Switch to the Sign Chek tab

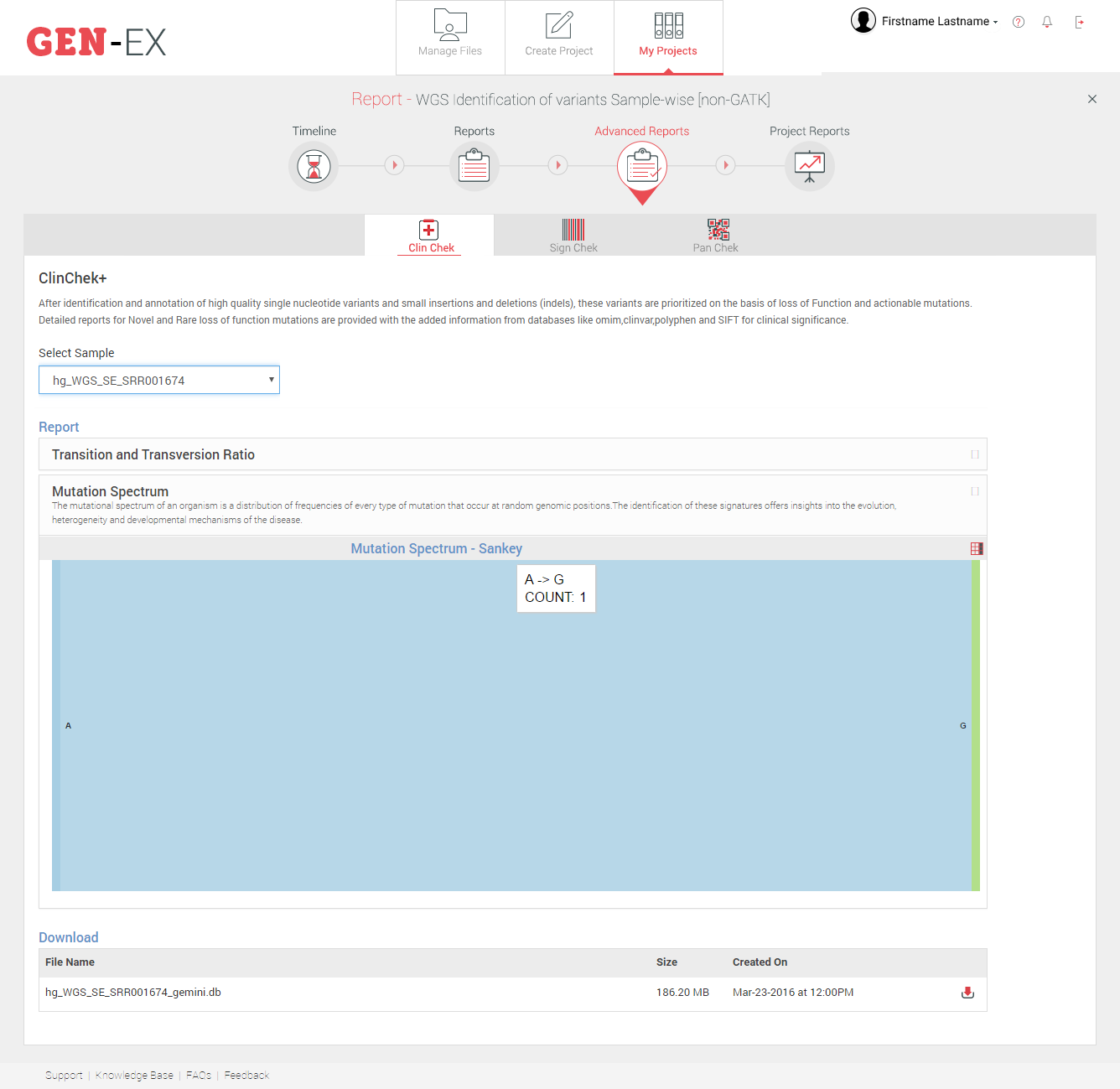pos(573,236)
